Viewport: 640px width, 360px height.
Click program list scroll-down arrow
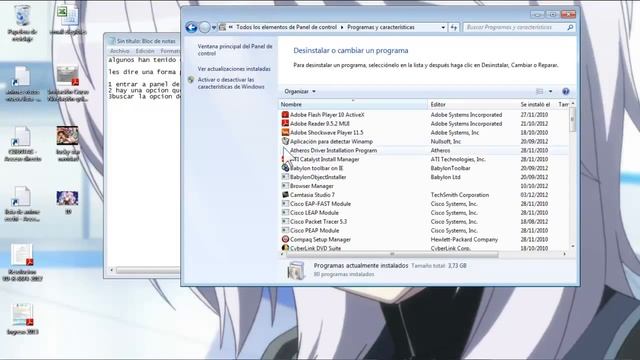572,247
